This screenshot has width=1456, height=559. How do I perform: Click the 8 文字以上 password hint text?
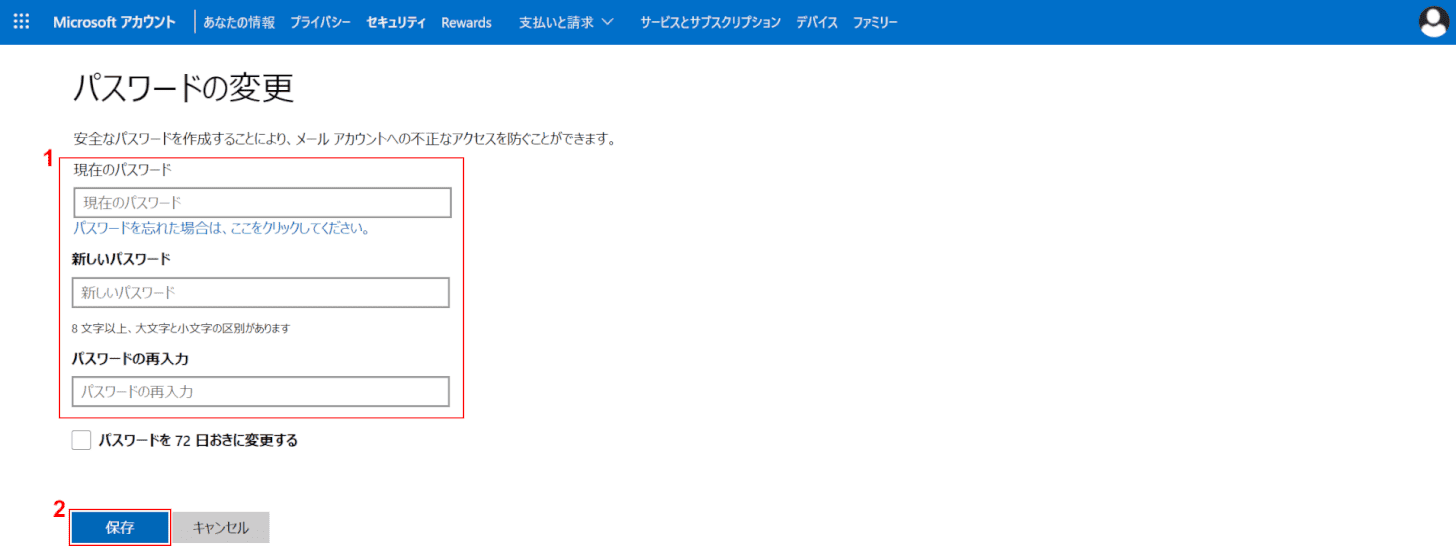click(x=181, y=328)
